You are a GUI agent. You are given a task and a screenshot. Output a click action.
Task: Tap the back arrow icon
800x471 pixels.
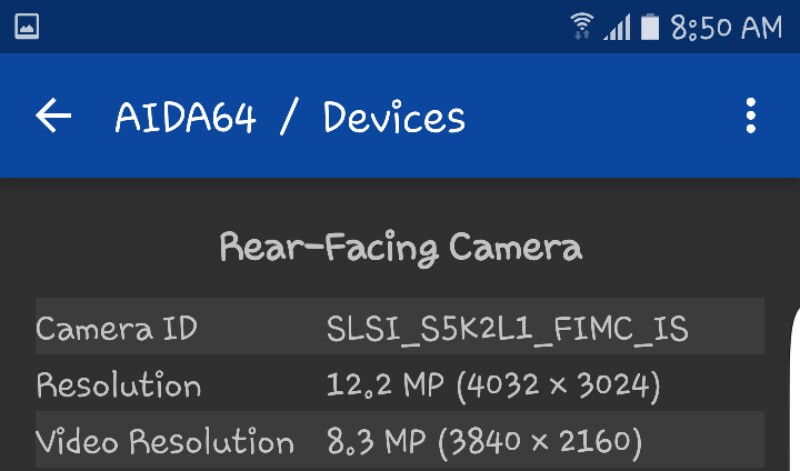tap(53, 116)
